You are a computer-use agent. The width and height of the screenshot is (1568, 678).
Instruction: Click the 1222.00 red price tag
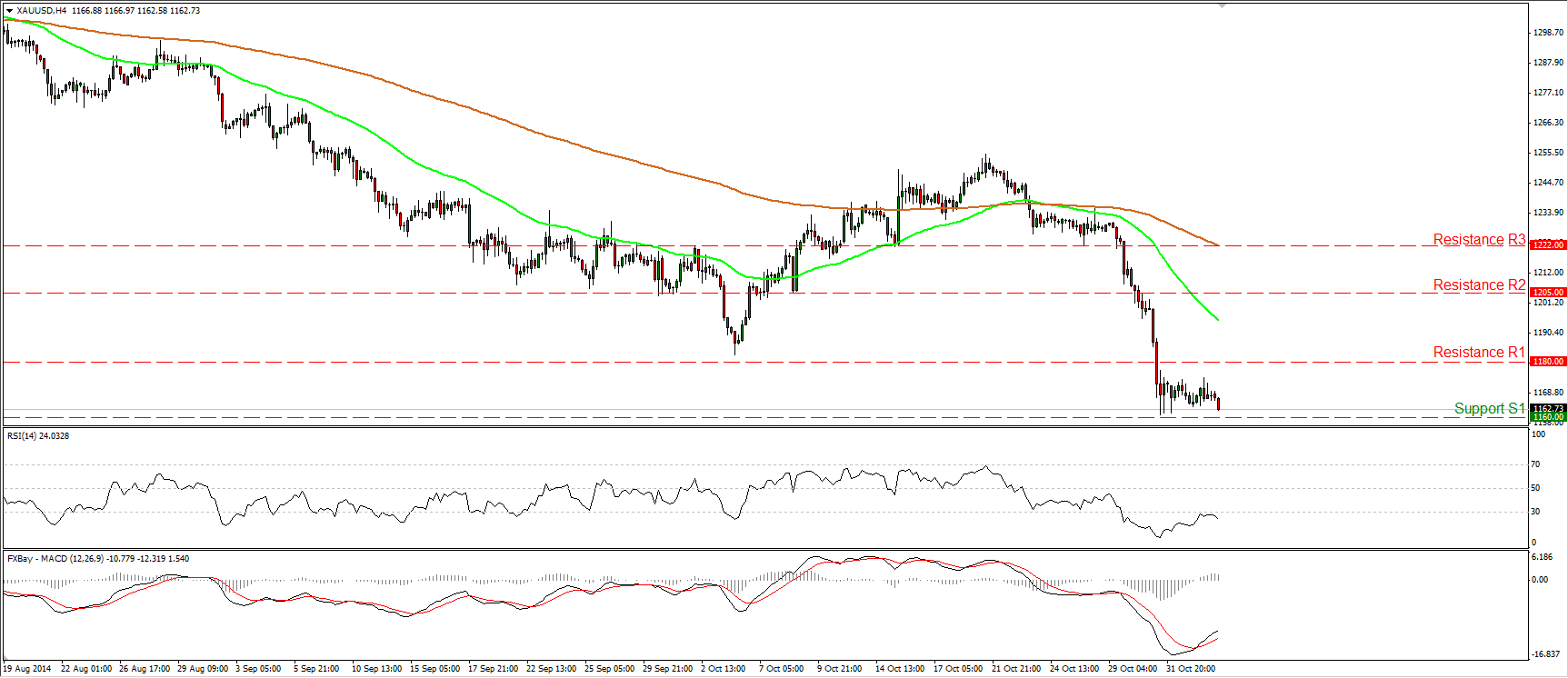1548,244
